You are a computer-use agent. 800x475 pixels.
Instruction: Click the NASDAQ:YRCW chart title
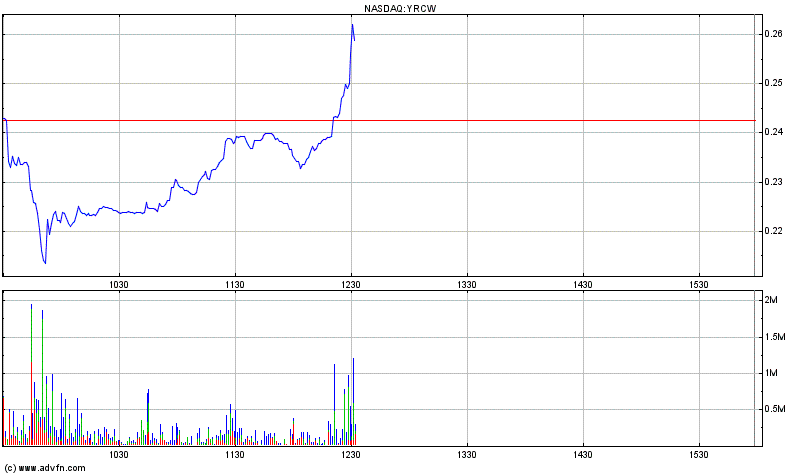(x=401, y=8)
